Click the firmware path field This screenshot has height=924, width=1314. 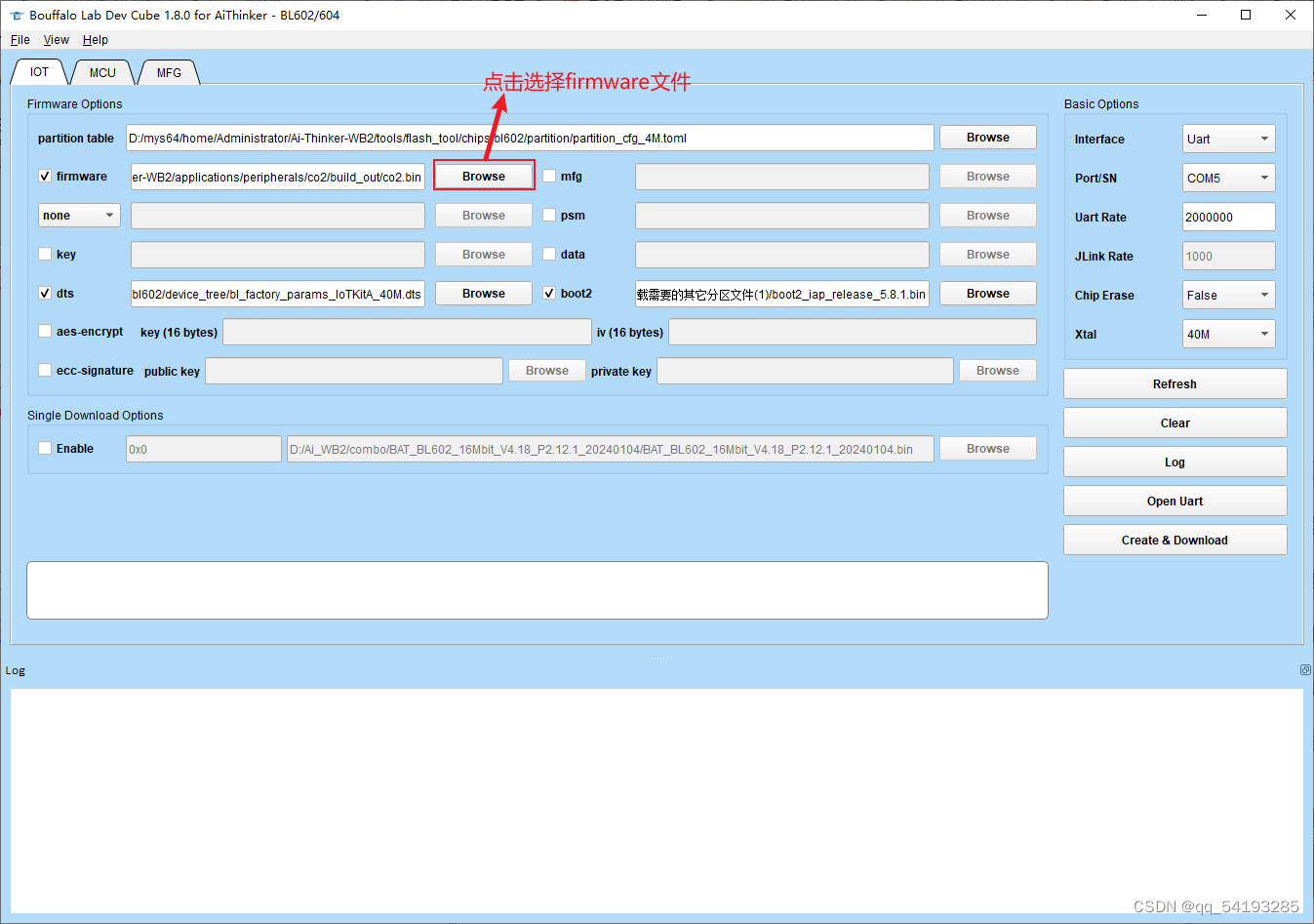[278, 177]
